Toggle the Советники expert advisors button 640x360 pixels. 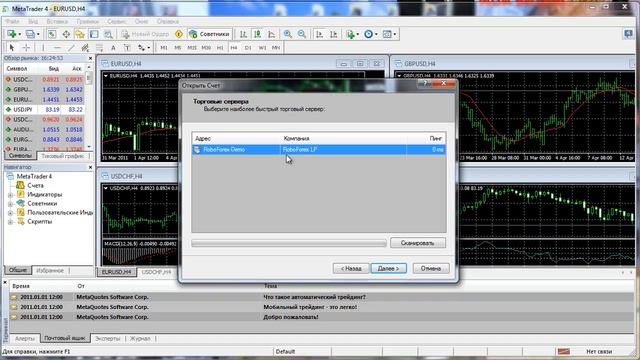click(209, 34)
